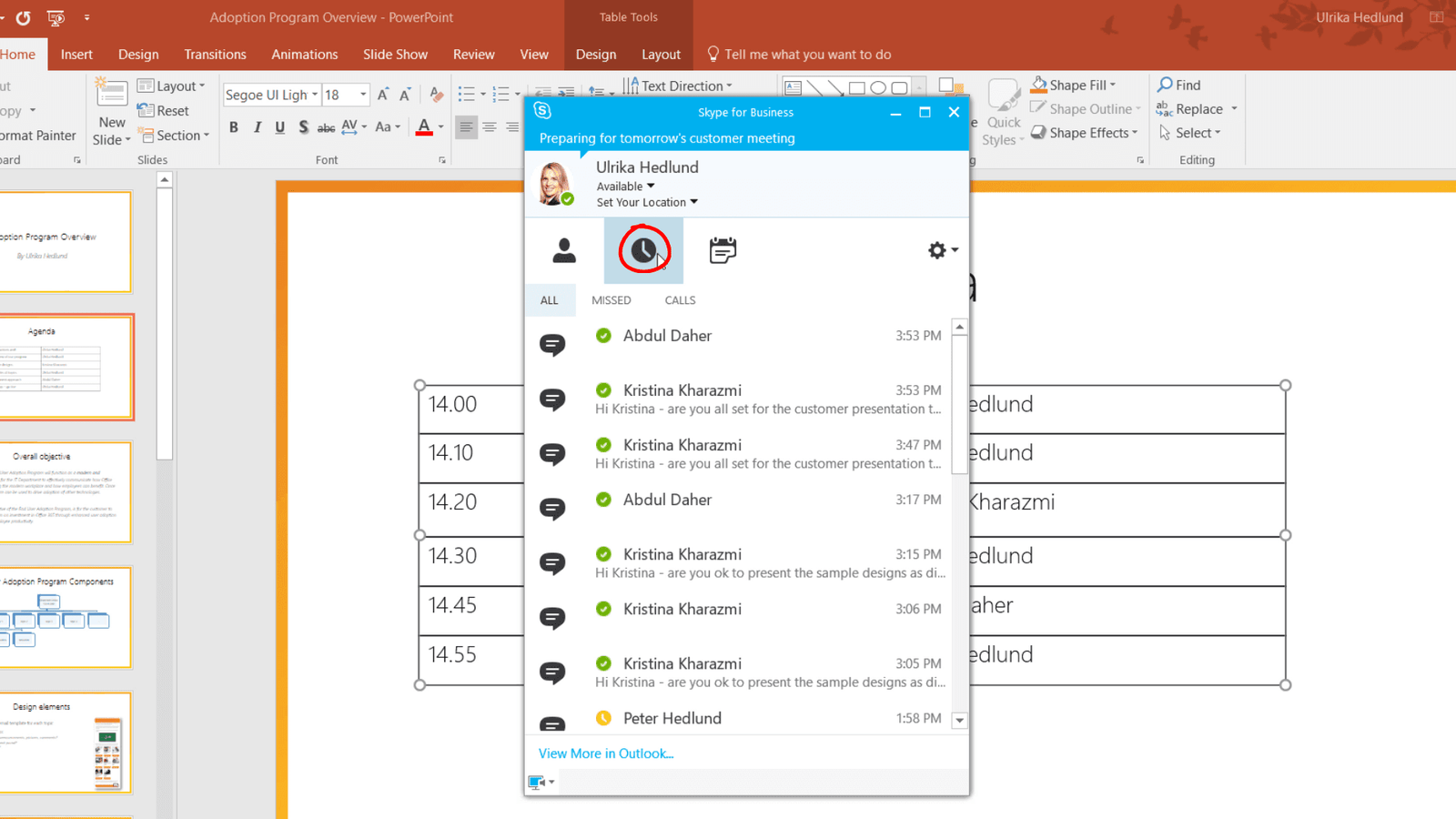Image resolution: width=1456 pixels, height=819 pixels.
Task: Click the Find button in the Editing group
Action: (1179, 85)
